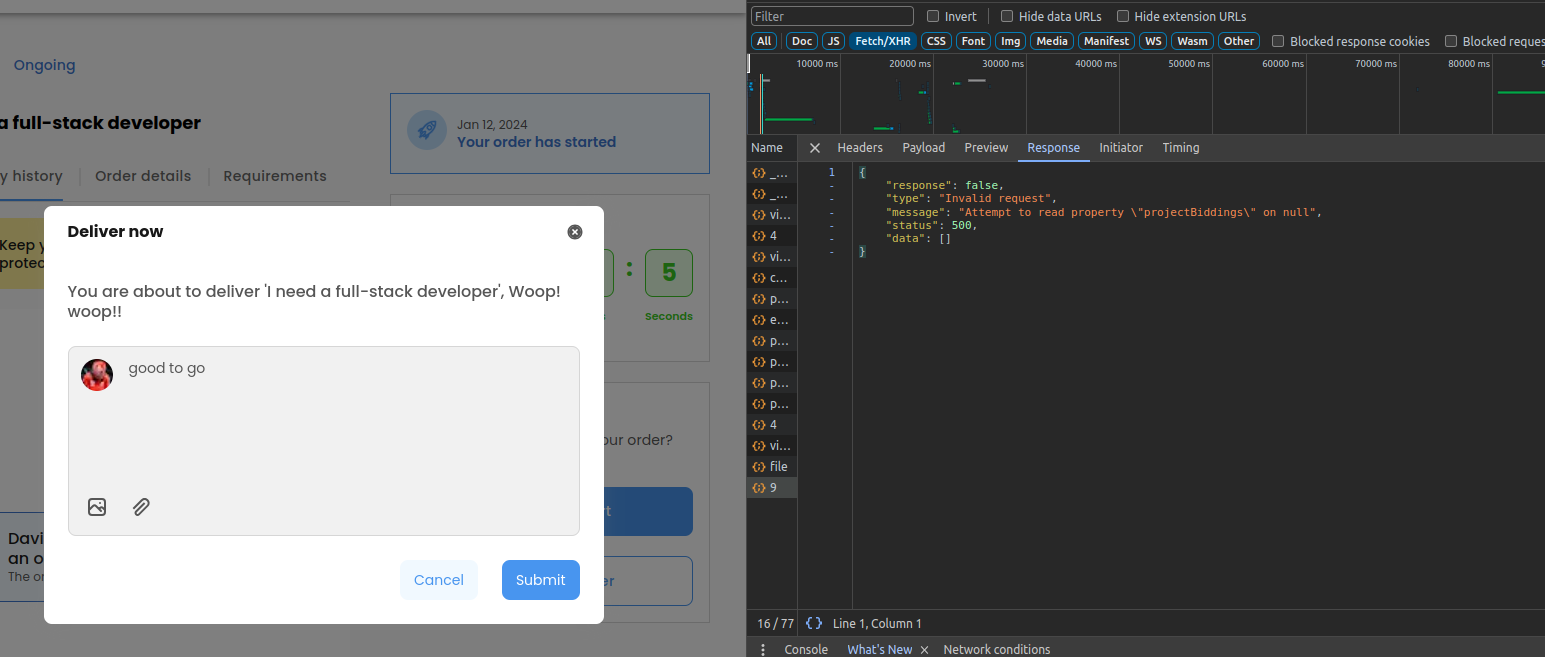Open DevTools drawer three-dot menu
The width and height of the screenshot is (1545, 657).
764,649
